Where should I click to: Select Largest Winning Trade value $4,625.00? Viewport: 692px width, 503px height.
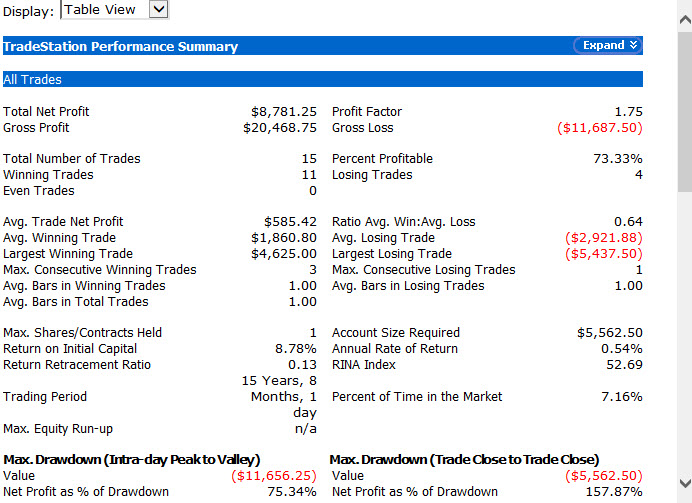coord(284,254)
